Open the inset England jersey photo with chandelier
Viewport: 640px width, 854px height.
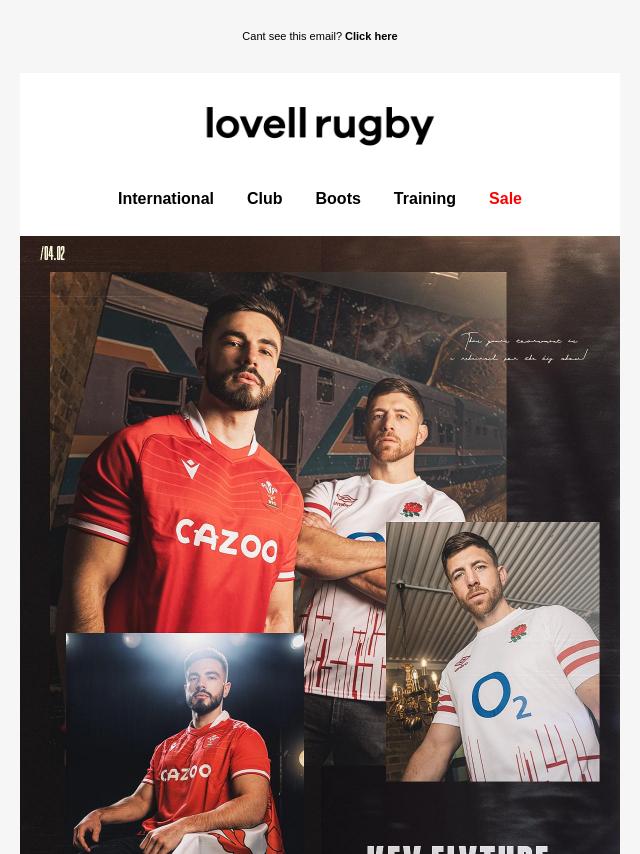pos(493,651)
